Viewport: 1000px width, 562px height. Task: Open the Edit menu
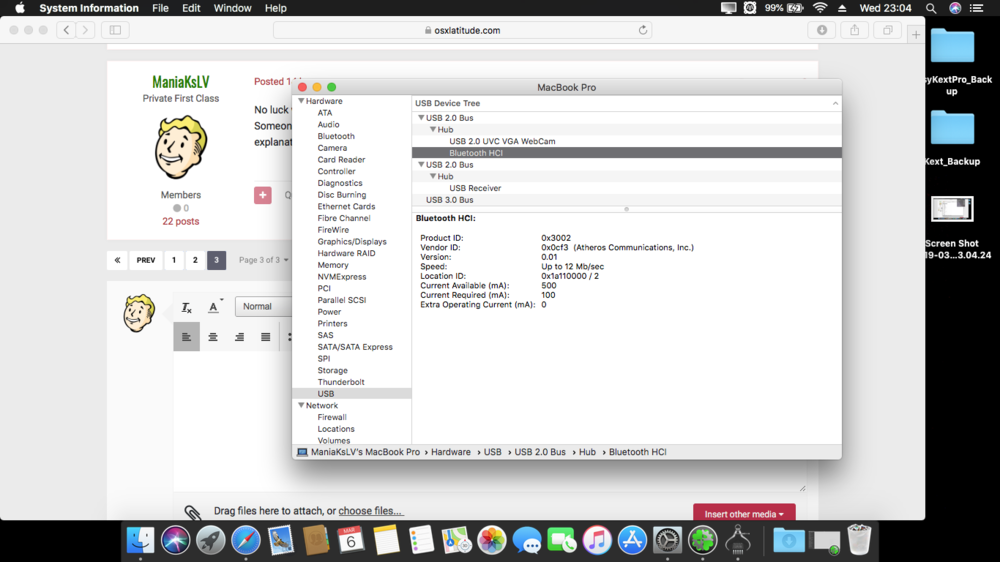coord(191,8)
